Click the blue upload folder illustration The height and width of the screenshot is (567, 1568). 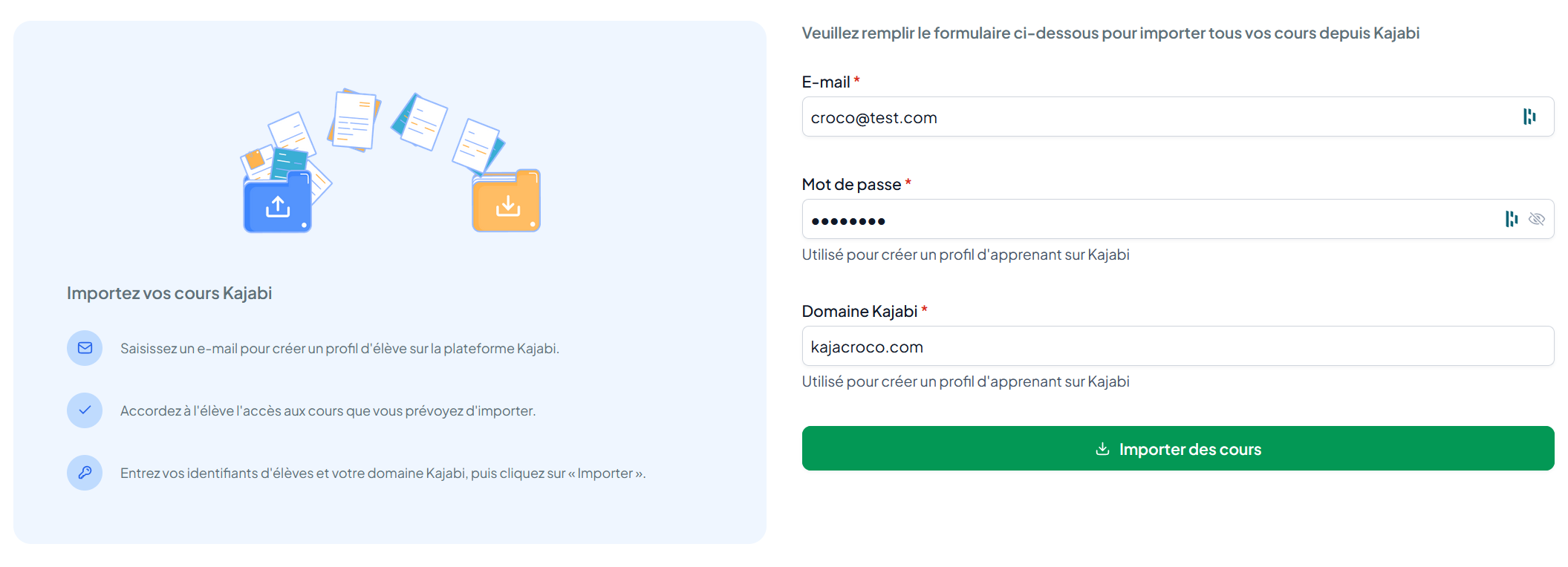(x=278, y=202)
